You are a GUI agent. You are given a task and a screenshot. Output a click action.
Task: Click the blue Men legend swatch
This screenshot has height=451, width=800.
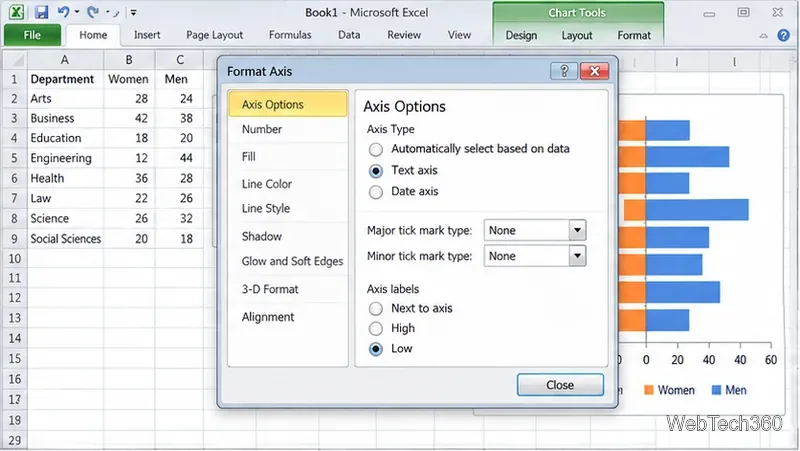point(716,390)
